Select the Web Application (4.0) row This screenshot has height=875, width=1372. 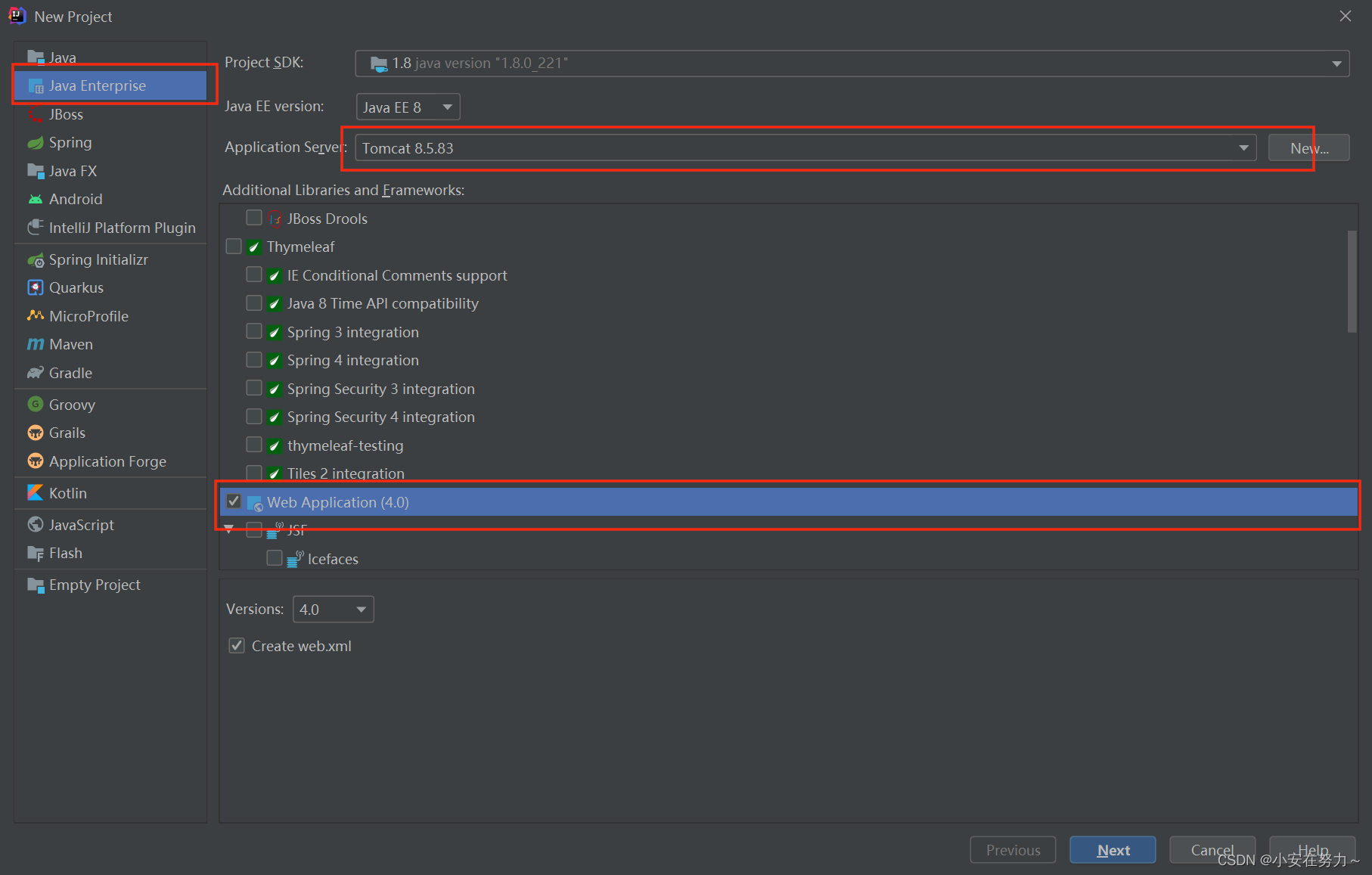pos(789,502)
